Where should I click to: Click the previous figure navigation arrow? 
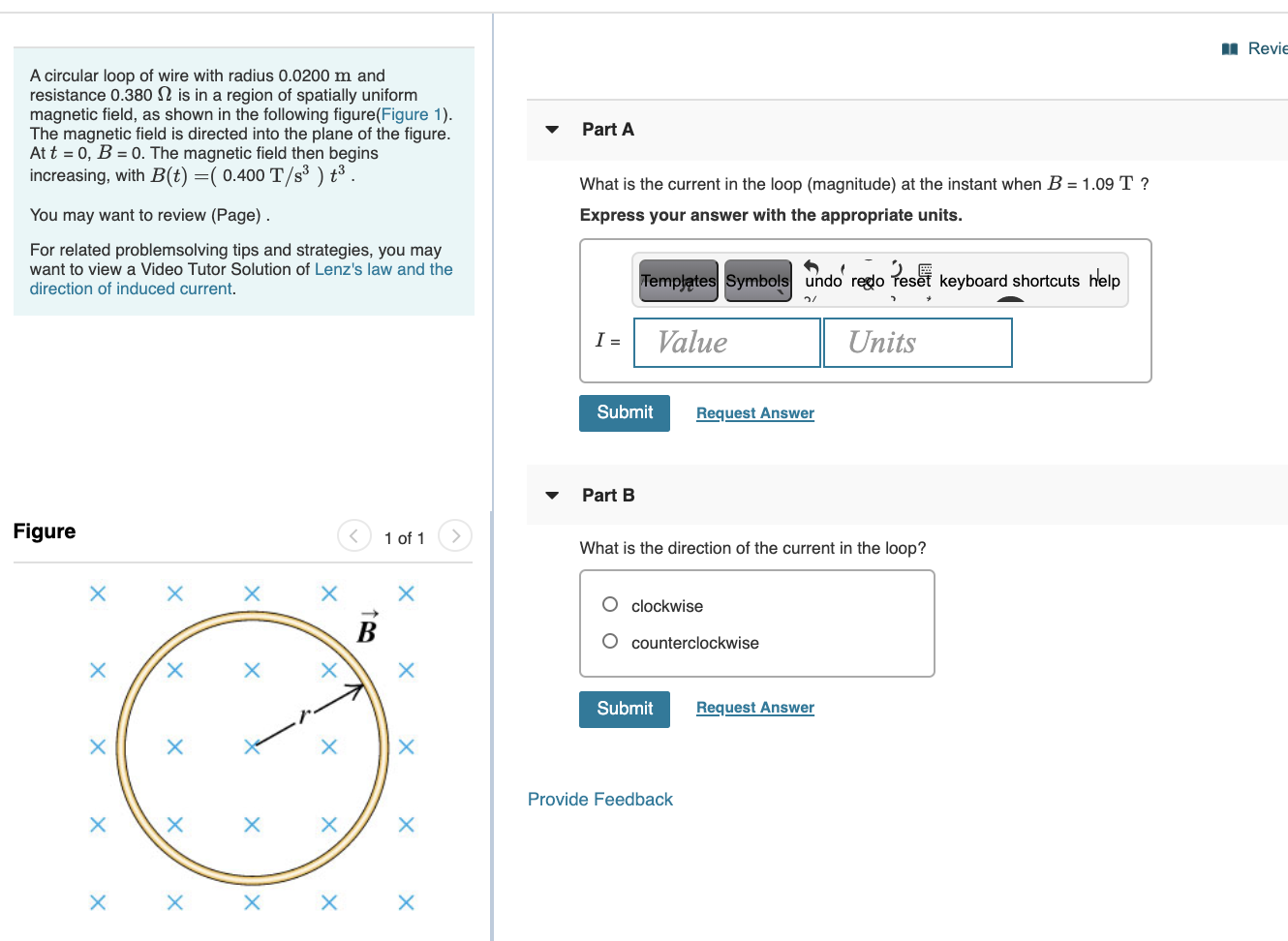353,535
